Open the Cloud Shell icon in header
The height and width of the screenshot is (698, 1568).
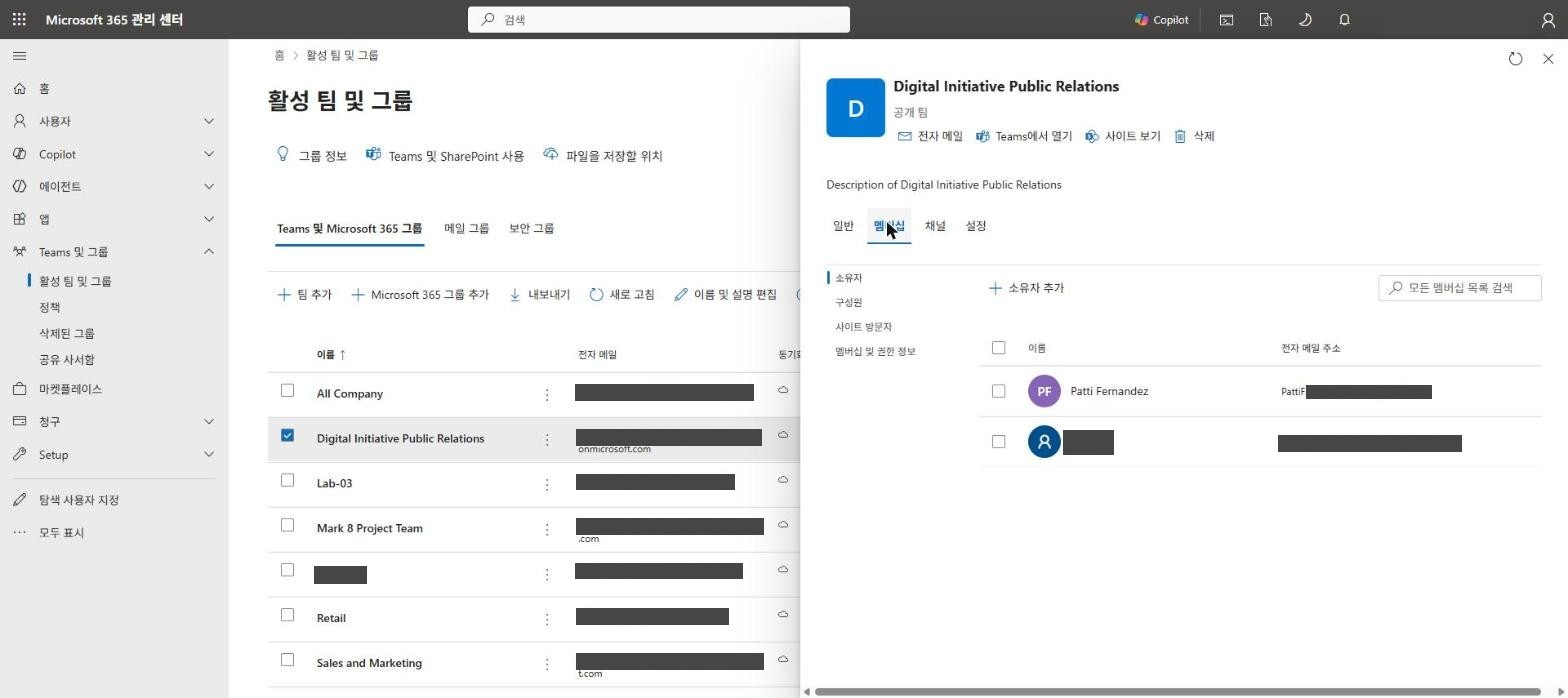pyautogui.click(x=1226, y=19)
